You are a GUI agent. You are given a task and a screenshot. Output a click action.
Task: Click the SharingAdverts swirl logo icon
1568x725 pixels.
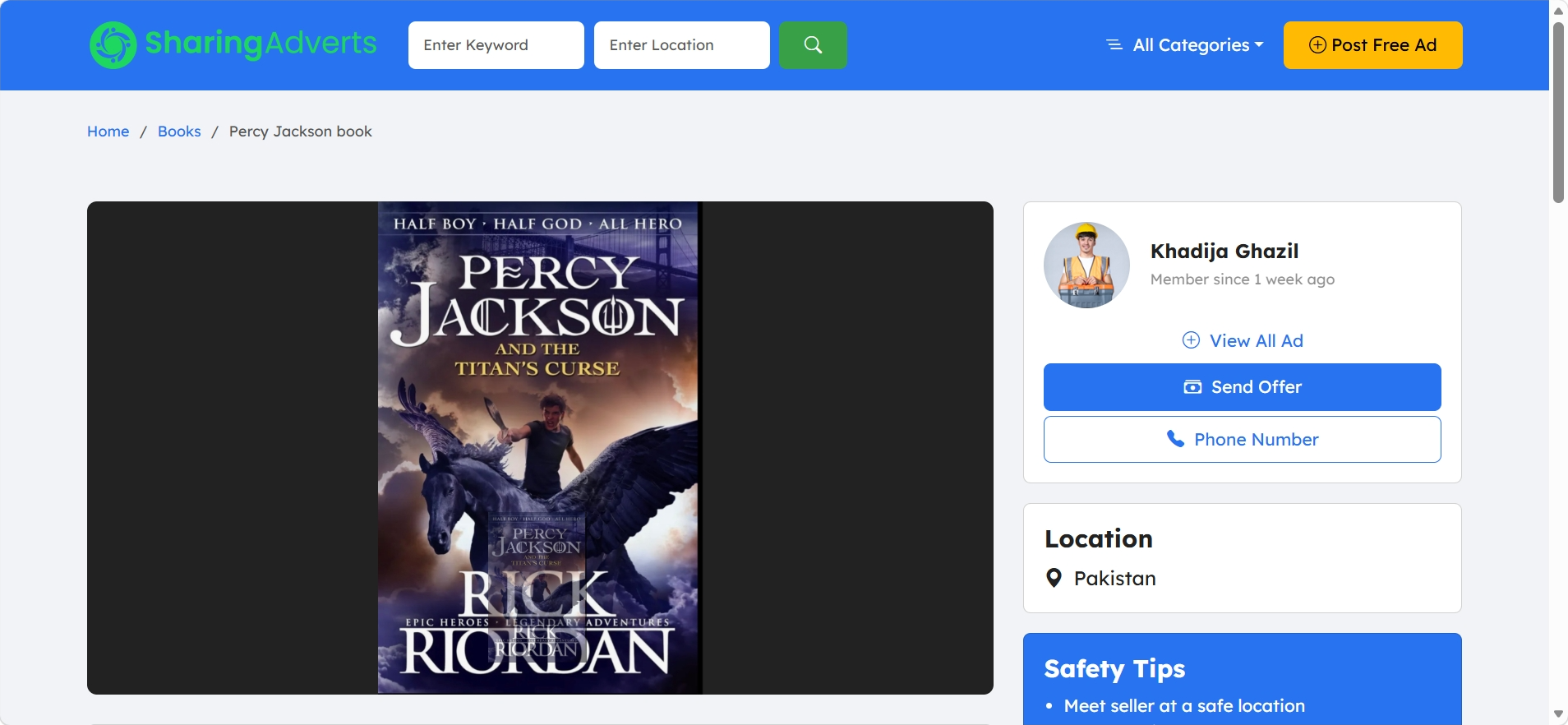pyautogui.click(x=113, y=45)
